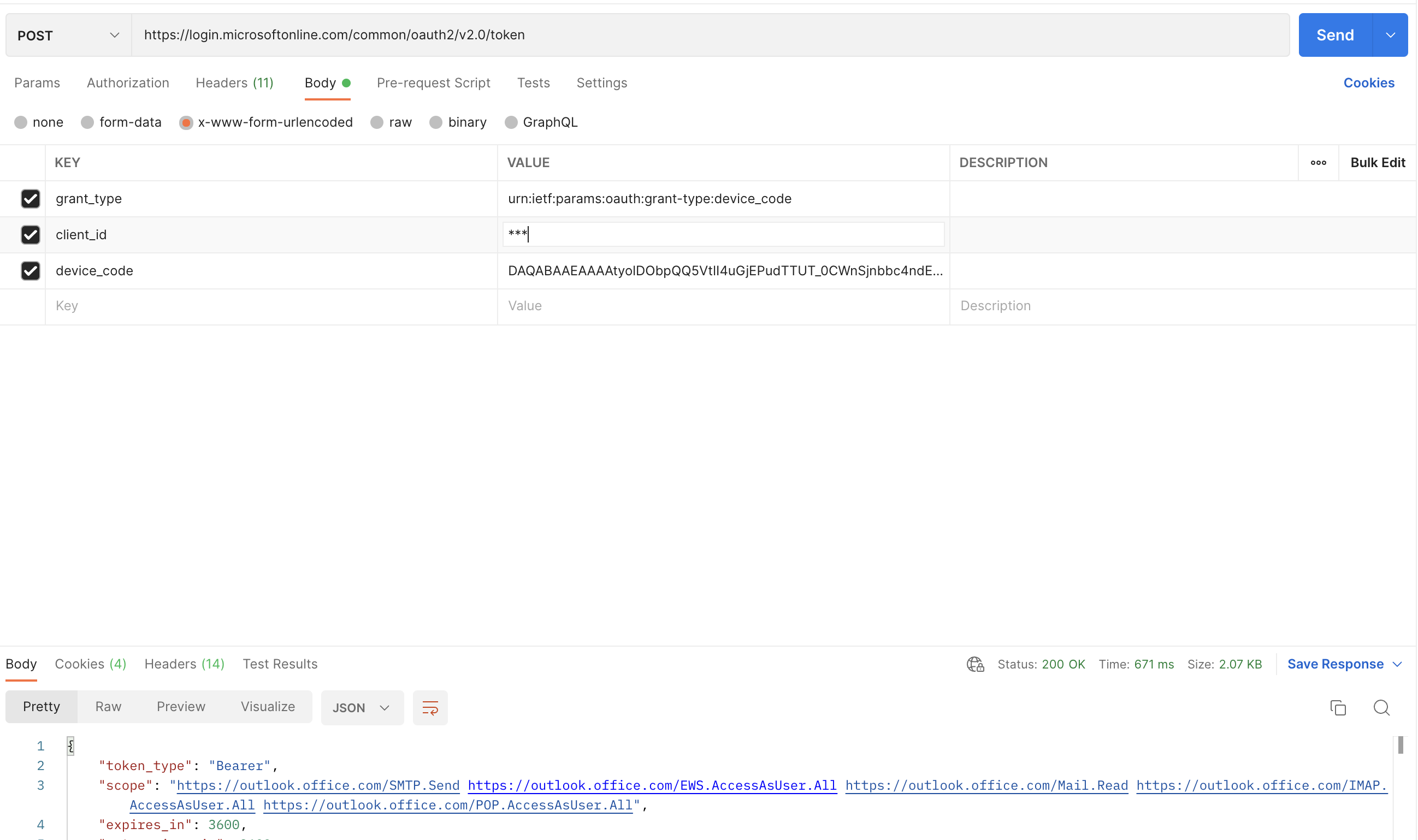Click the empty Key placeholder field
This screenshot has height=840, width=1418.
[x=271, y=307]
